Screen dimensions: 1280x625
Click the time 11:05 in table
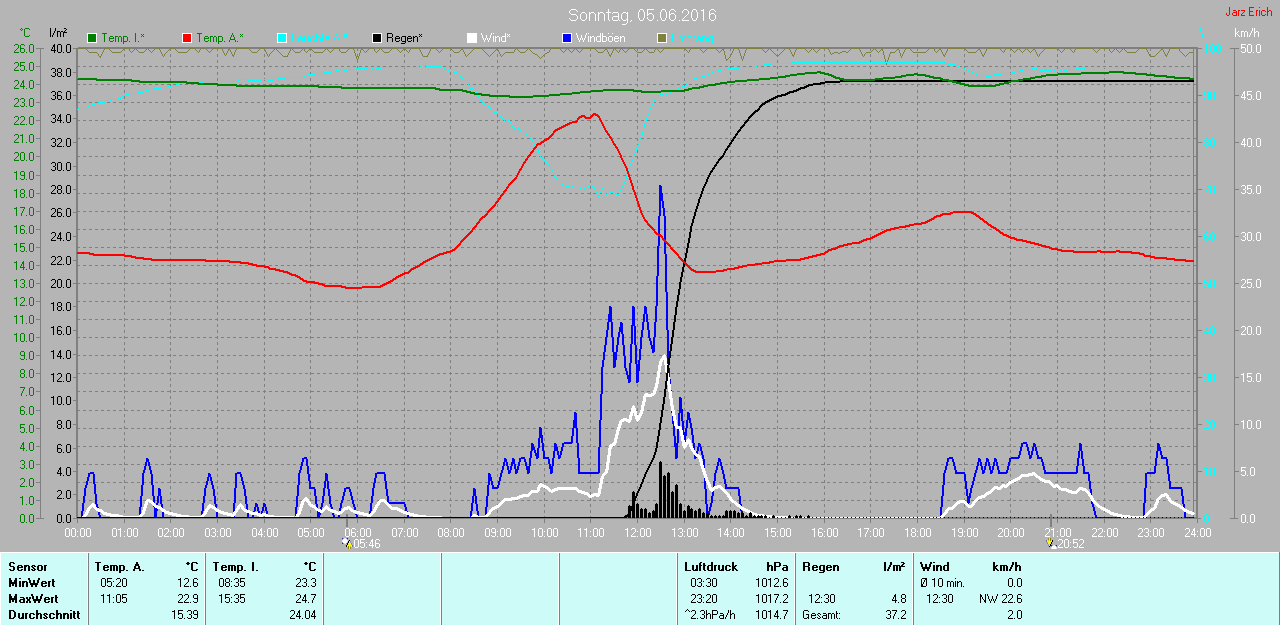[114, 599]
